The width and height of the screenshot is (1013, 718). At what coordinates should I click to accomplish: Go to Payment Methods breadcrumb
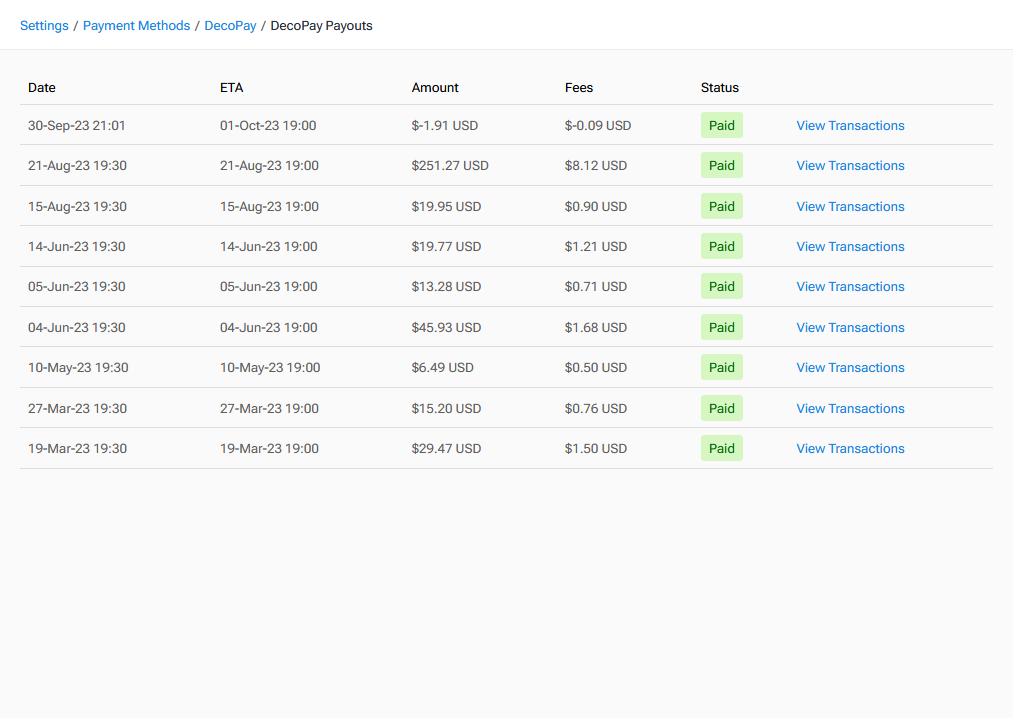136,26
